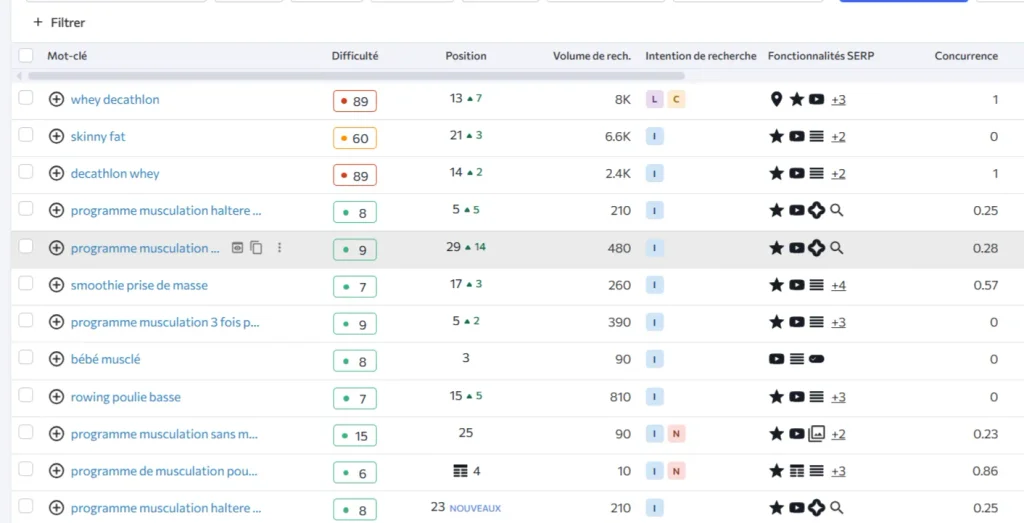Click the Concurrence column header
The width and height of the screenshot is (1024, 523).
966,56
